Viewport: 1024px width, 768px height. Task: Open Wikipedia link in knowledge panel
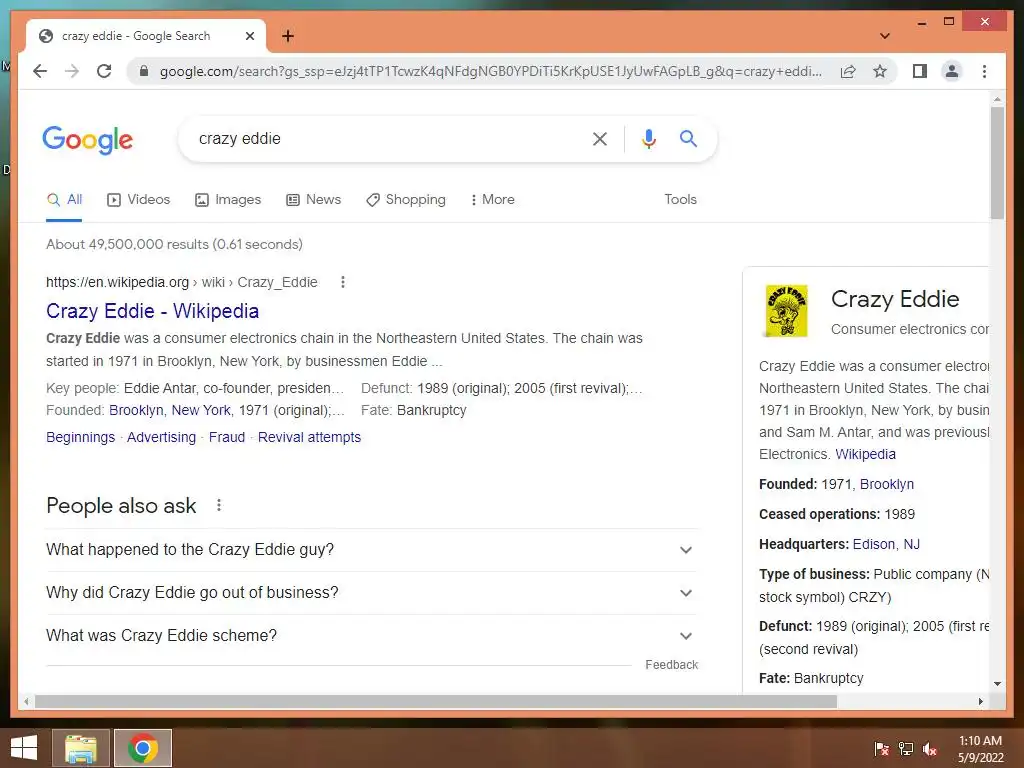tap(865, 455)
